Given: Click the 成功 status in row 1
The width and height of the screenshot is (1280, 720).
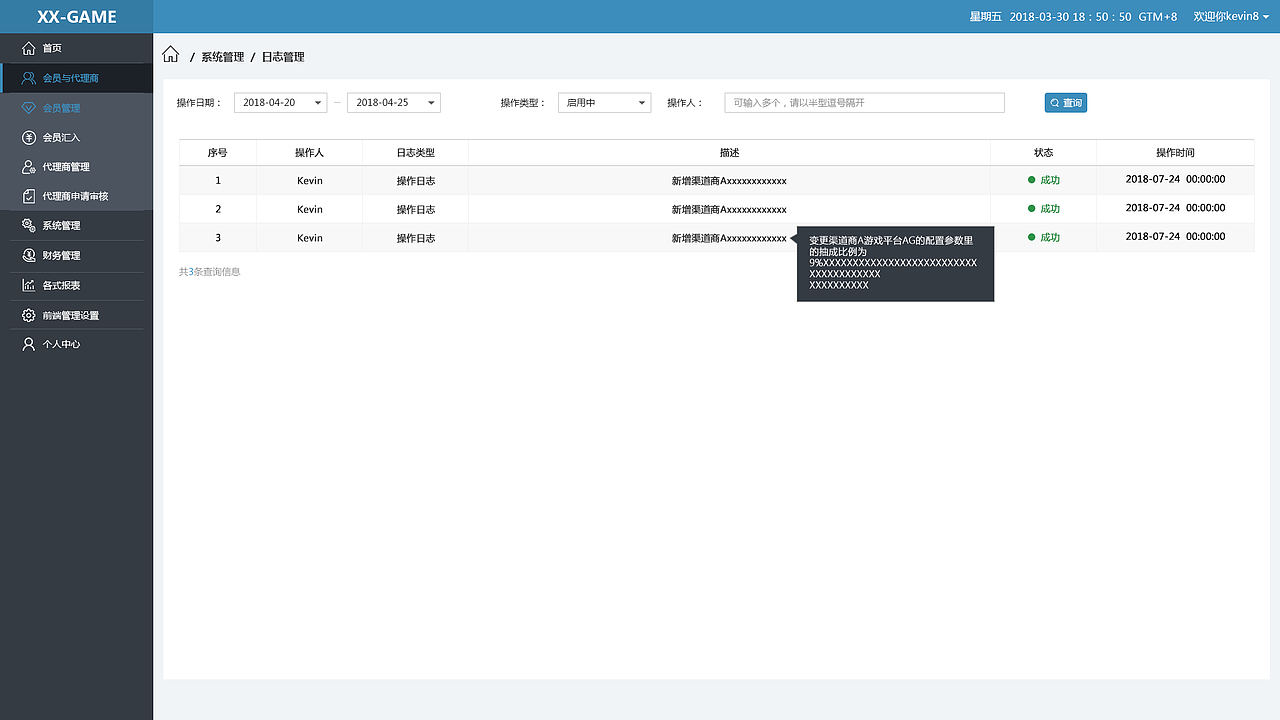Looking at the screenshot, I should pos(1044,180).
